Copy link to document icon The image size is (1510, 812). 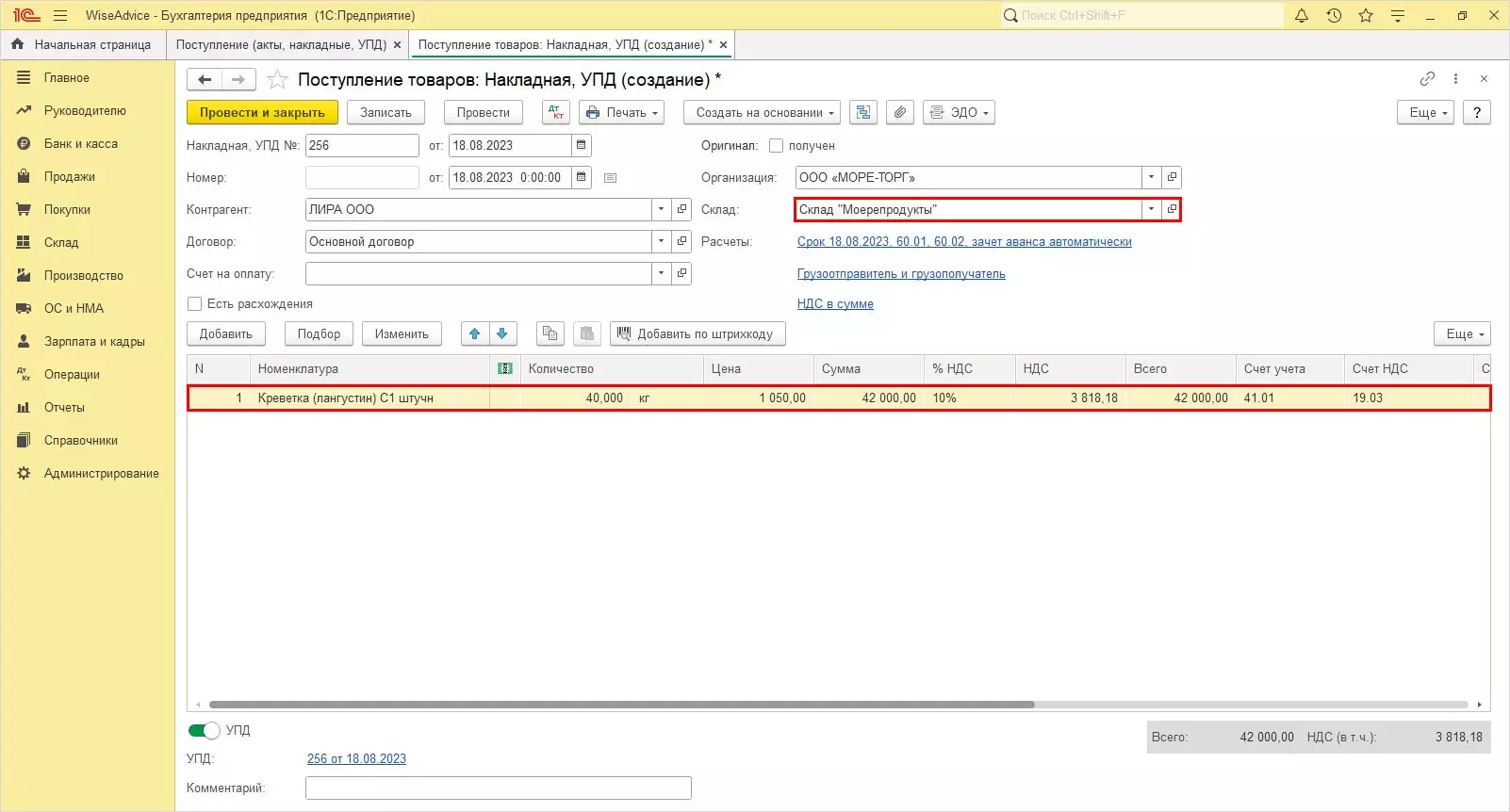(1427, 79)
